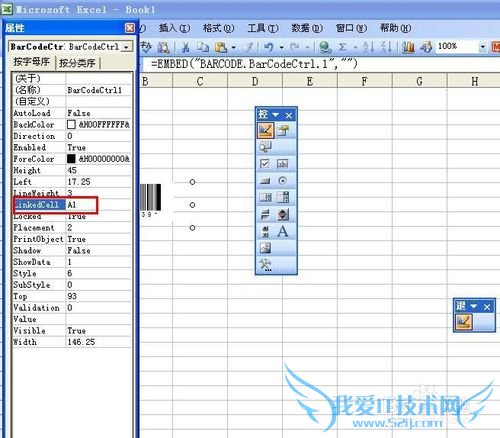Screen dimensions: 500x438
Task: Open the 帮助(H) menu
Action: pos(395,28)
